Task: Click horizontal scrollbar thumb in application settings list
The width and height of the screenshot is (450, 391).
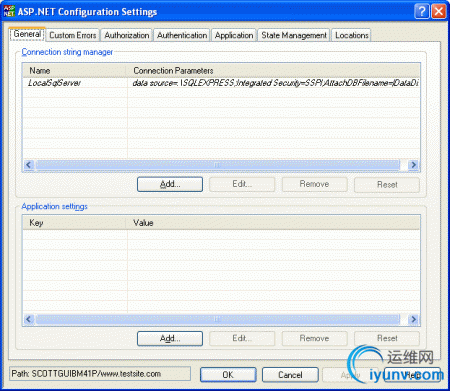Action: tap(218, 319)
